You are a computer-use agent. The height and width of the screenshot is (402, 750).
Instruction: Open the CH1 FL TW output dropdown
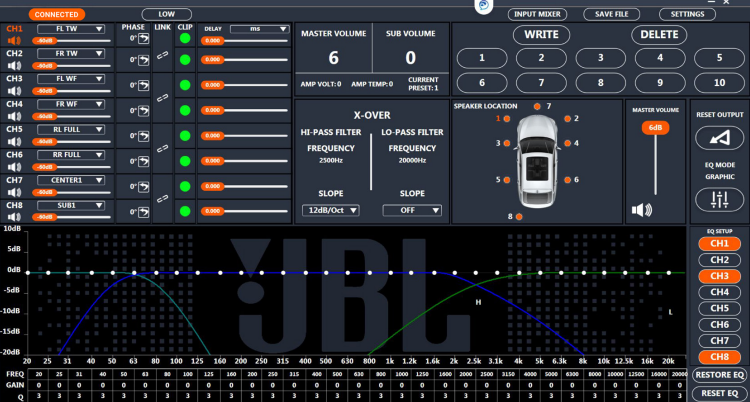tap(71, 29)
